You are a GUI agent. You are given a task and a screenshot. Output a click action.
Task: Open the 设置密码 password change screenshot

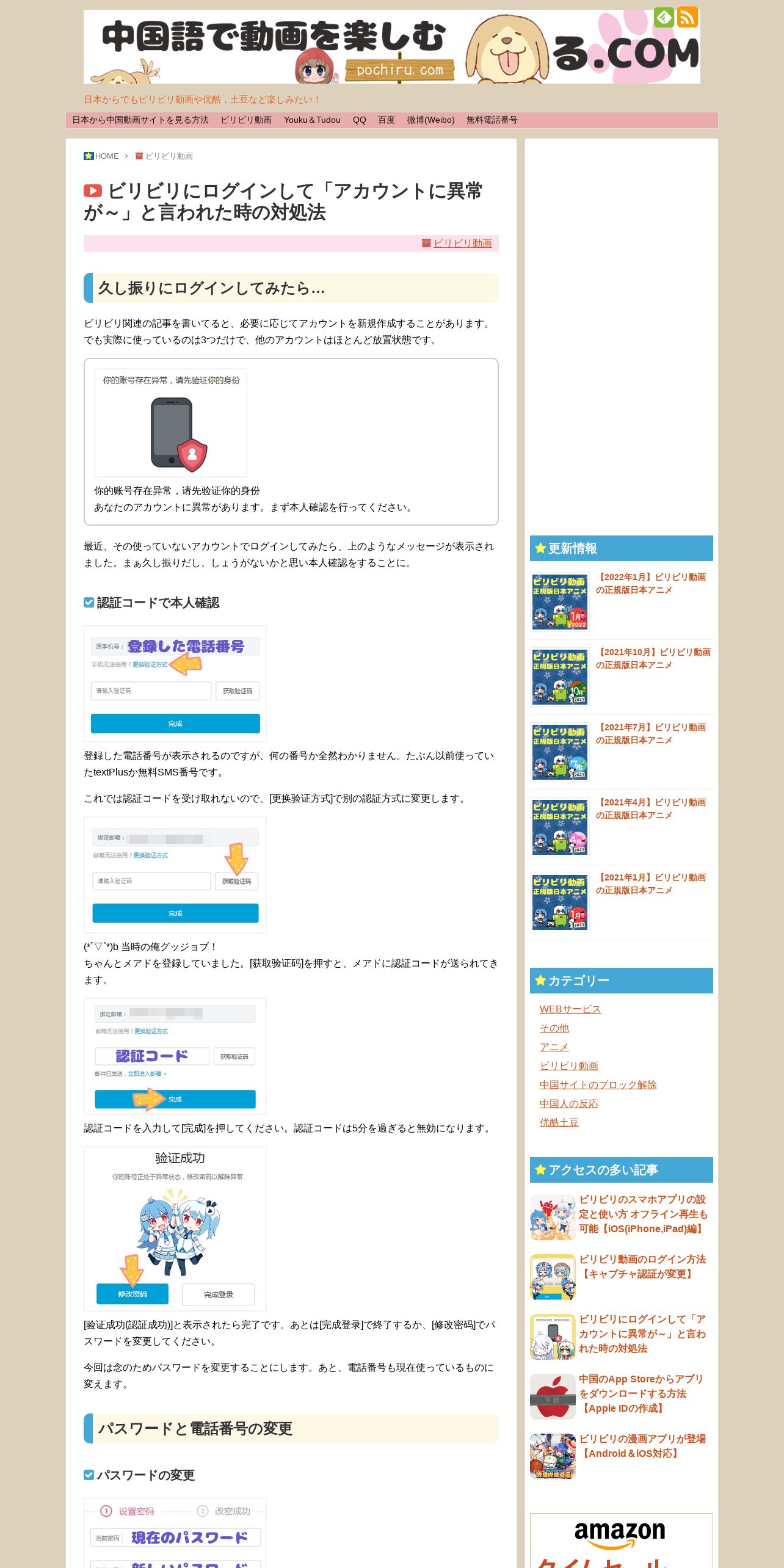coord(175,1533)
